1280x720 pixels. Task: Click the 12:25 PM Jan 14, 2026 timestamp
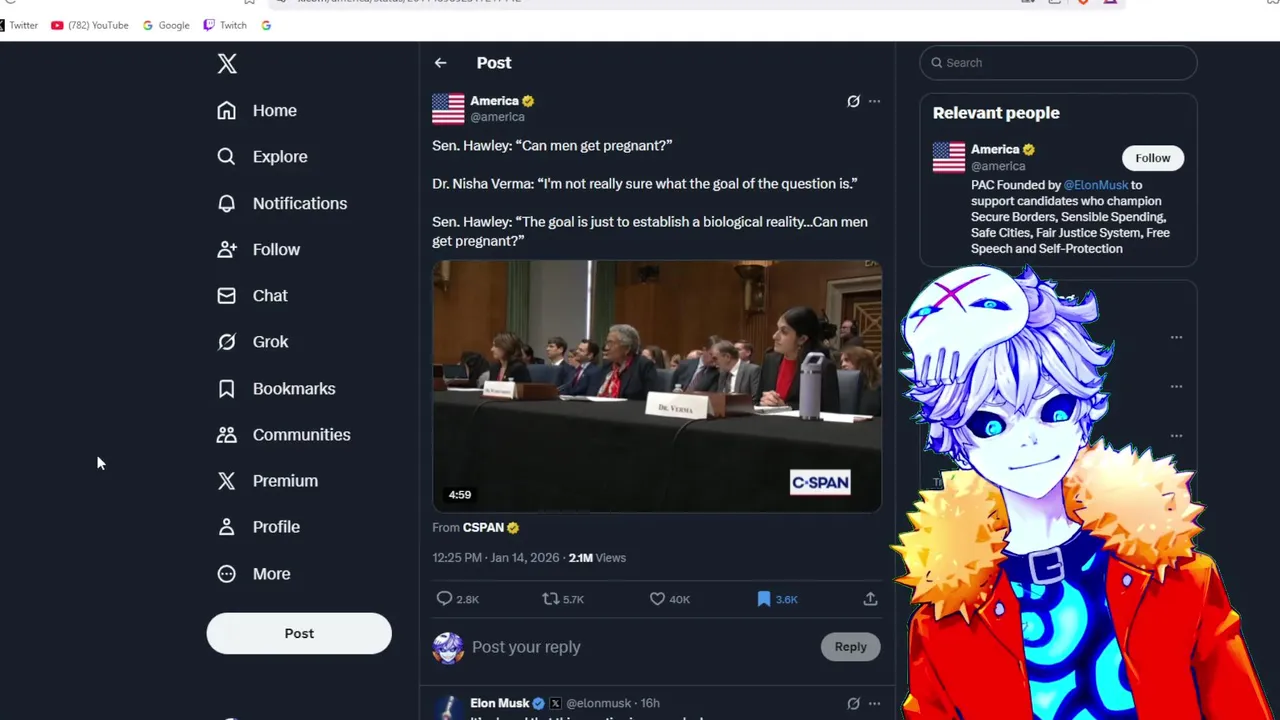(496, 558)
